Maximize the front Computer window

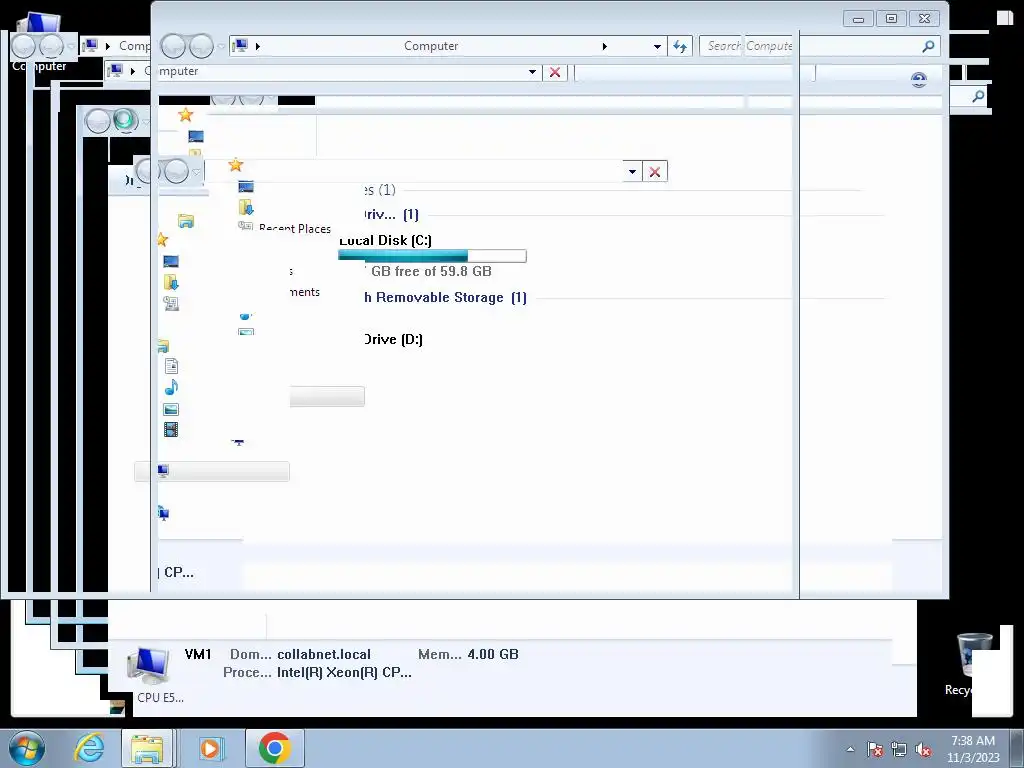891,18
